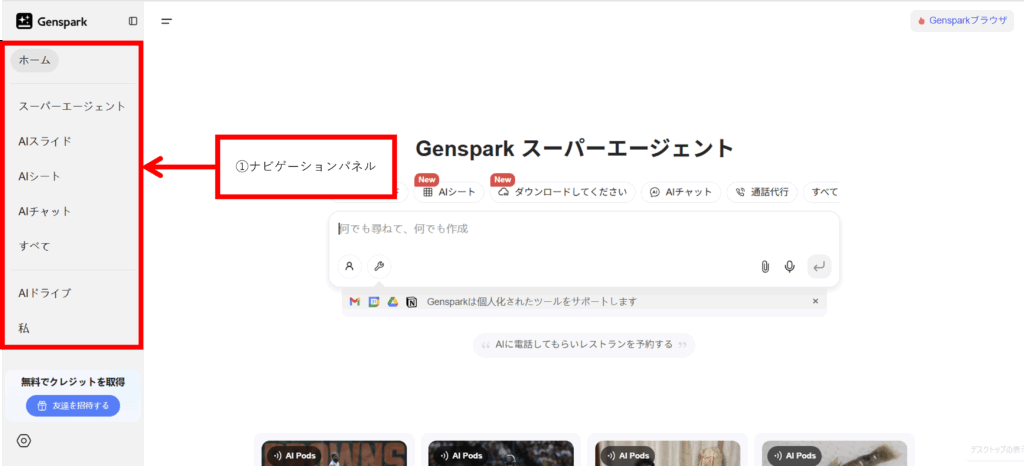Go to AIスライド in sidebar
The height and width of the screenshot is (466, 1024).
pyautogui.click(x=45, y=141)
